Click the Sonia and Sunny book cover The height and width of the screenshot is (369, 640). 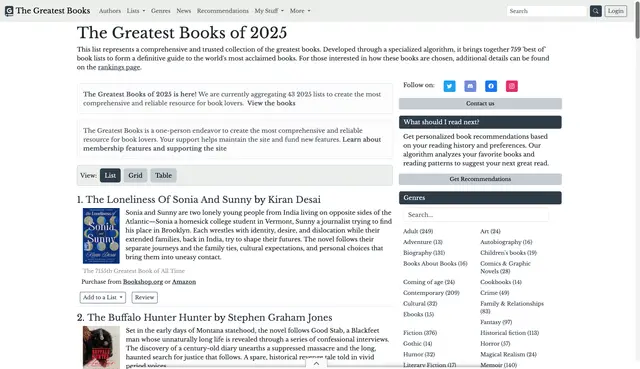pyautogui.click(x=101, y=236)
